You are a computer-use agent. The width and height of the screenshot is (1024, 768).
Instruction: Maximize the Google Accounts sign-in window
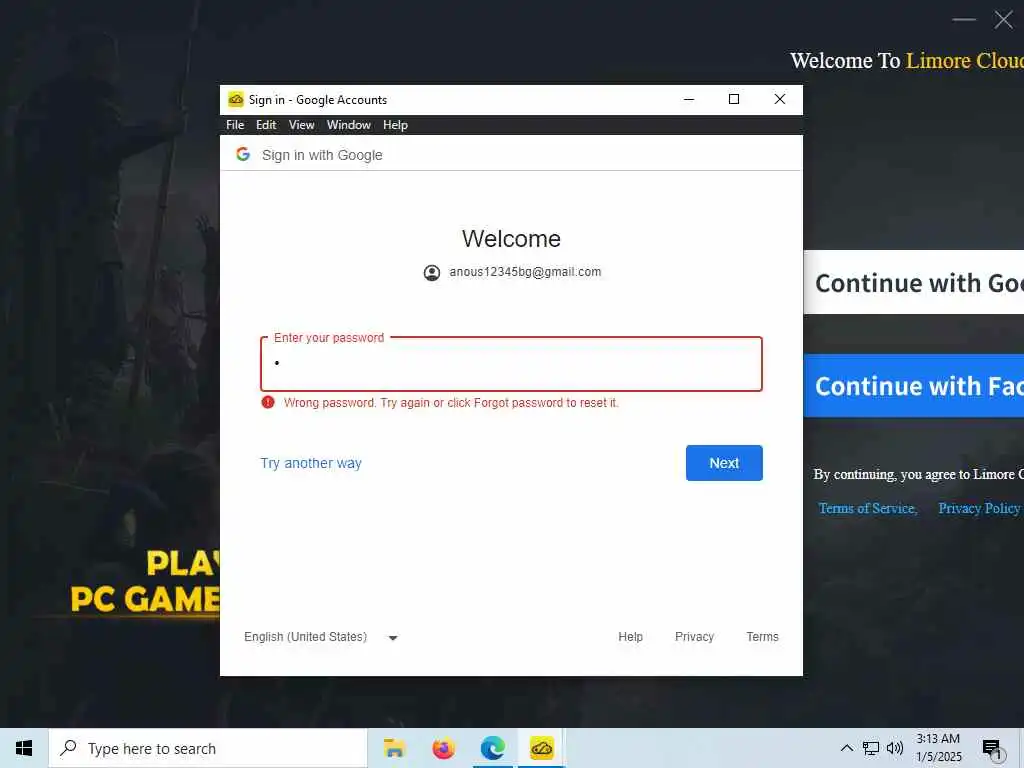coord(734,99)
